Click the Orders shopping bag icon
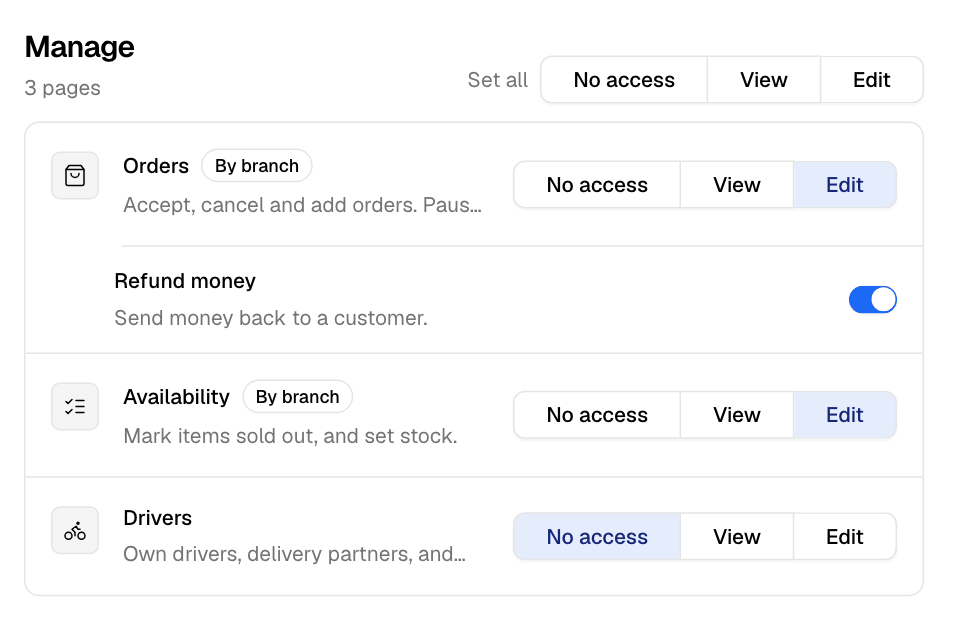The height and width of the screenshot is (640, 960). pyautogui.click(x=75, y=176)
